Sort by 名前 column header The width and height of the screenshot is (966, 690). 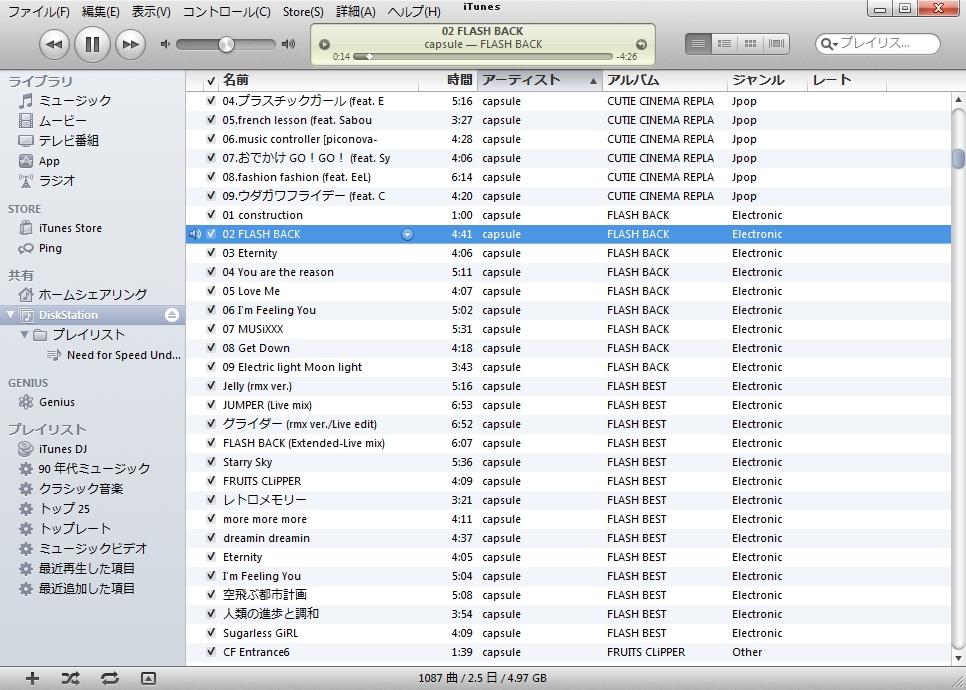pos(319,80)
